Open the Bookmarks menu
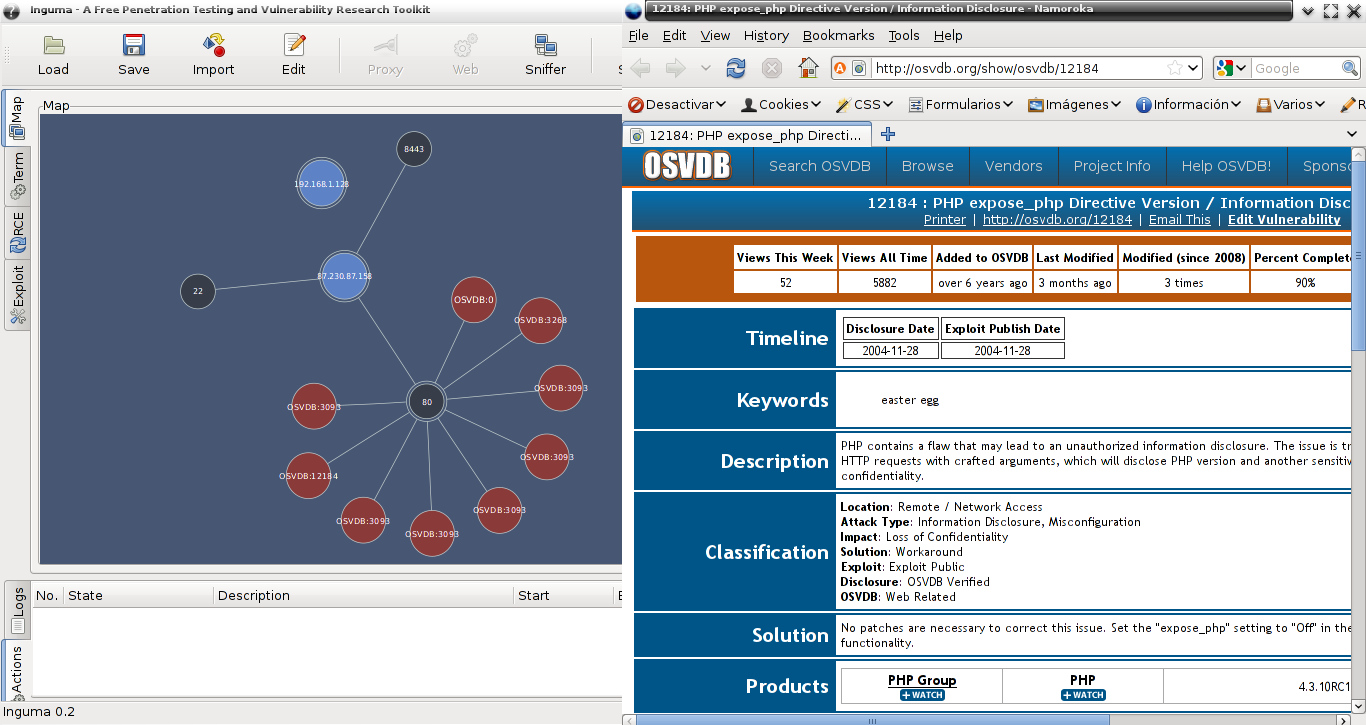 (838, 35)
